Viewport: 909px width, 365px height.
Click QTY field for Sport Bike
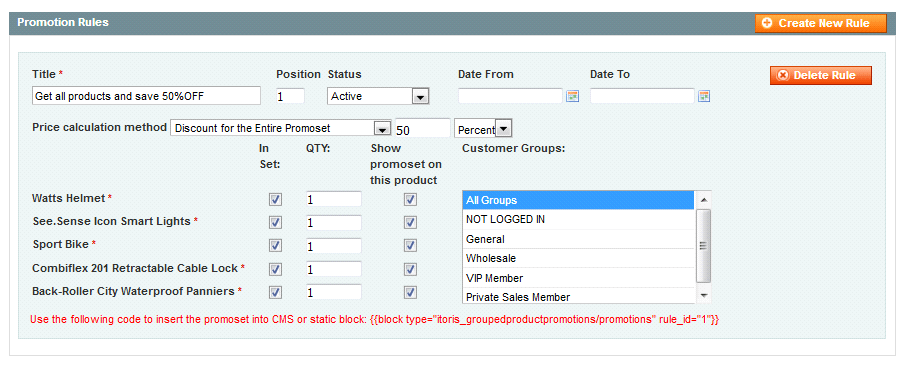(334, 246)
